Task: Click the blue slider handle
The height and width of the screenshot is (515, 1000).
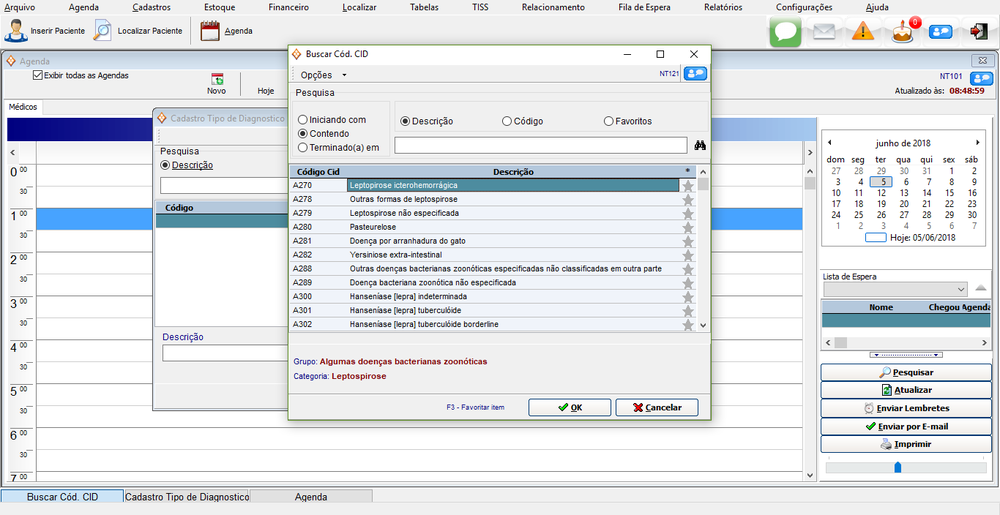Action: [x=897, y=467]
